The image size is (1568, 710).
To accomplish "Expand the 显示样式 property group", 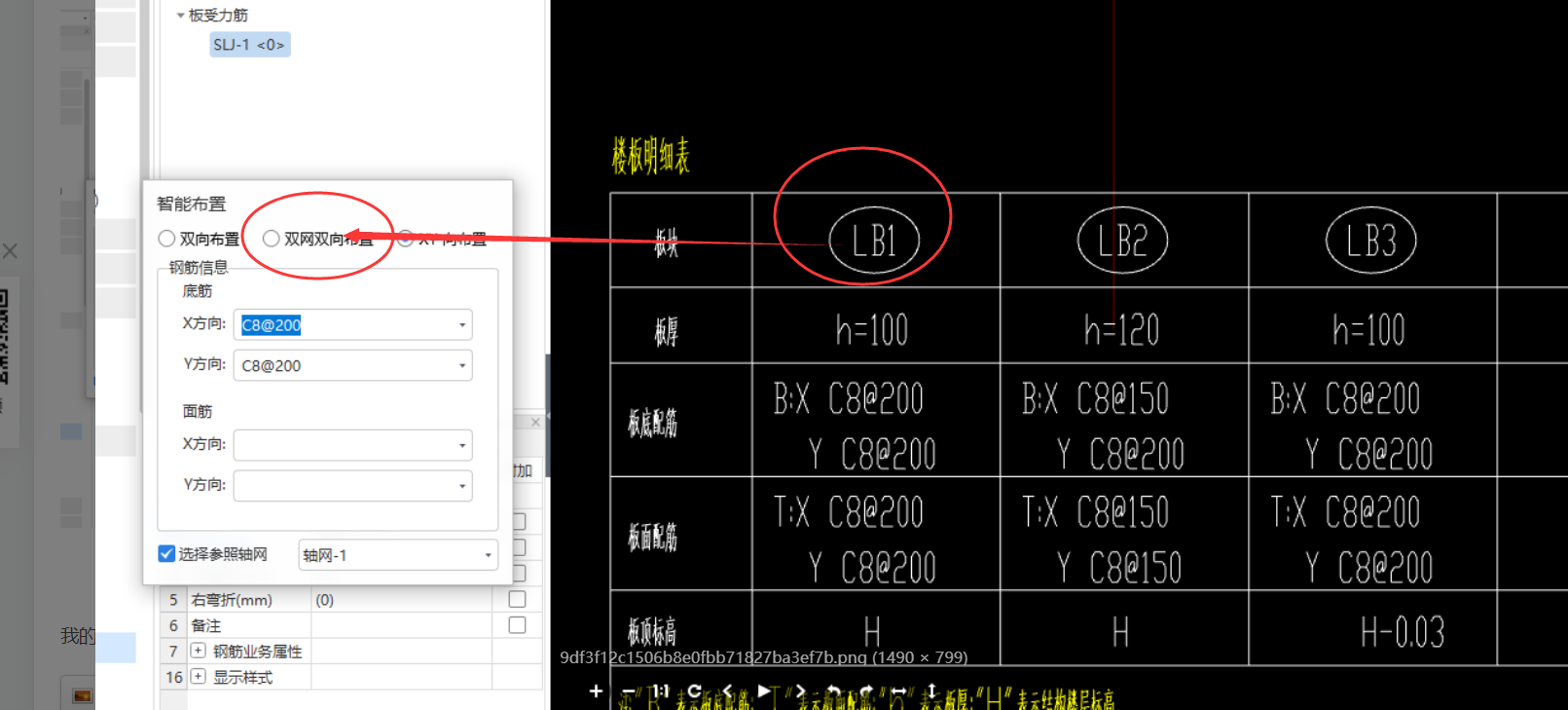I will pyautogui.click(x=198, y=676).
